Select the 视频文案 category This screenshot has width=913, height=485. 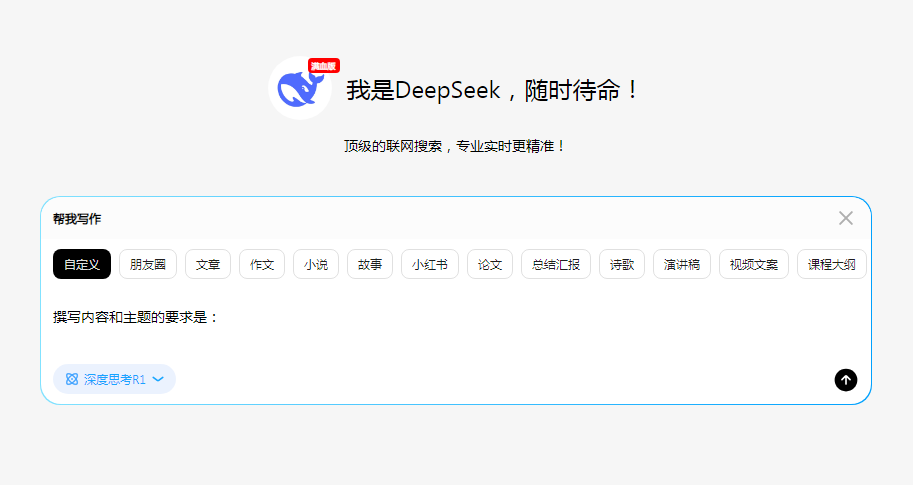(754, 264)
